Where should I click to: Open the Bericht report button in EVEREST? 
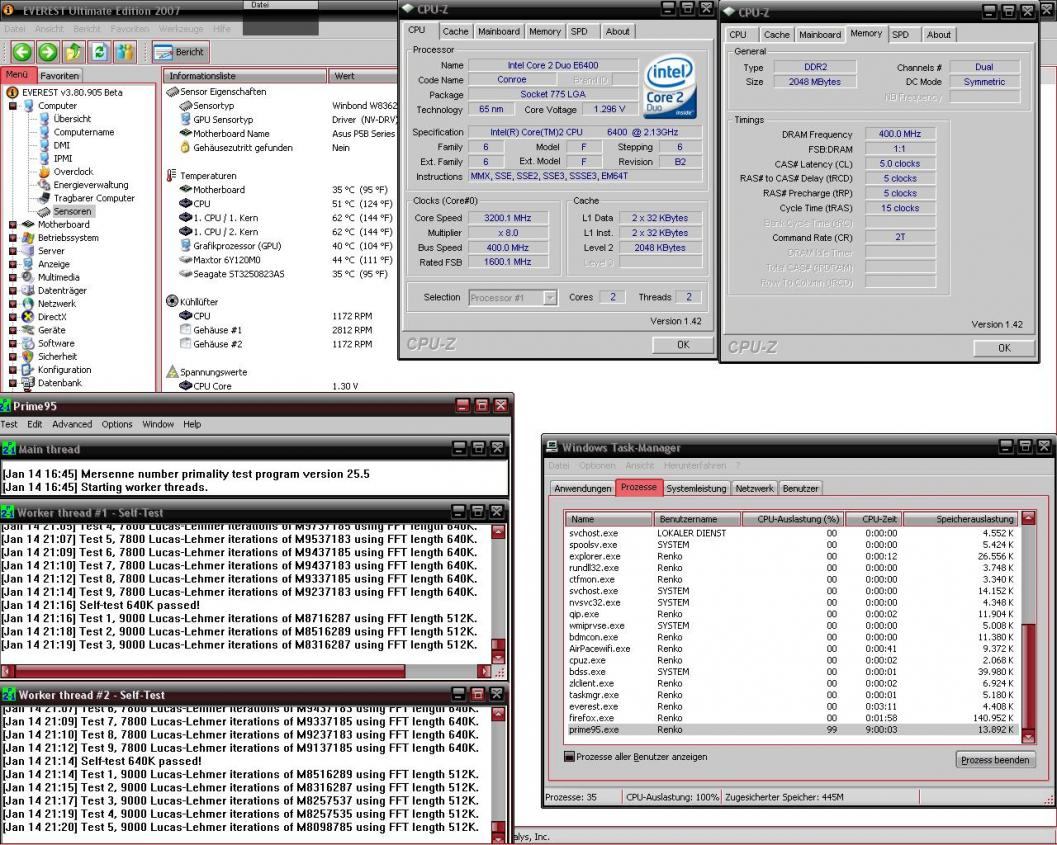click(x=179, y=52)
